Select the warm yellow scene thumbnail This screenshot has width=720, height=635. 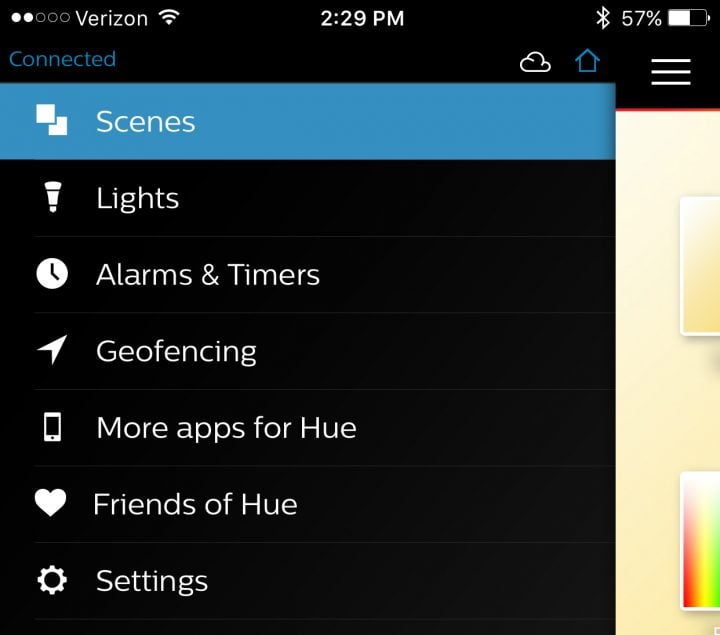point(700,266)
